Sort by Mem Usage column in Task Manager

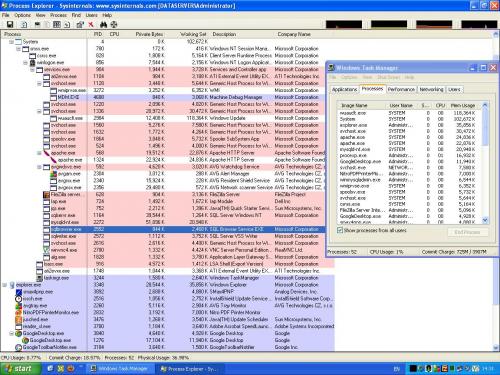tap(462, 105)
